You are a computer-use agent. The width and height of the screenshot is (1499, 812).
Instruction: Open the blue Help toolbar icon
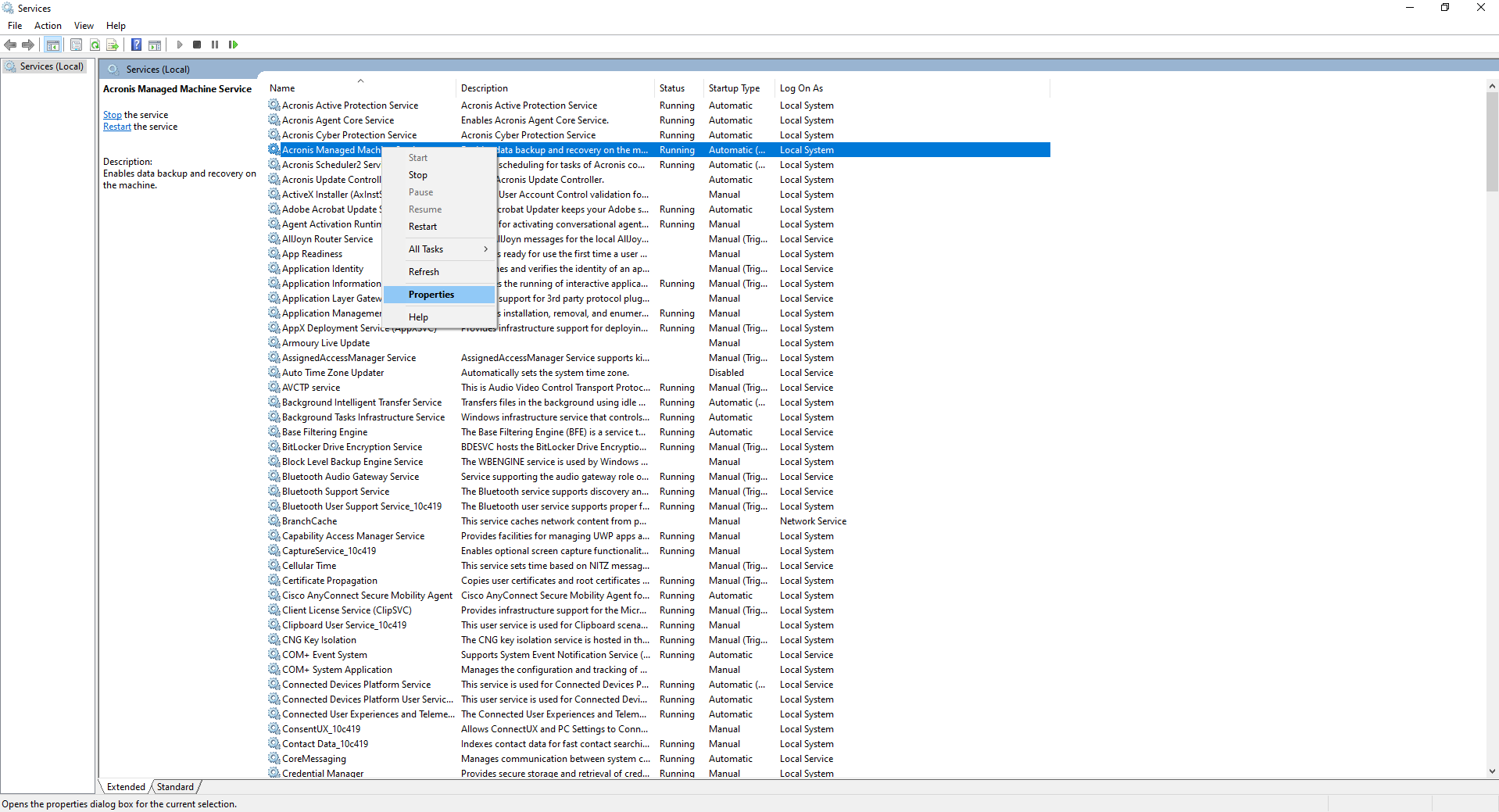coord(136,45)
